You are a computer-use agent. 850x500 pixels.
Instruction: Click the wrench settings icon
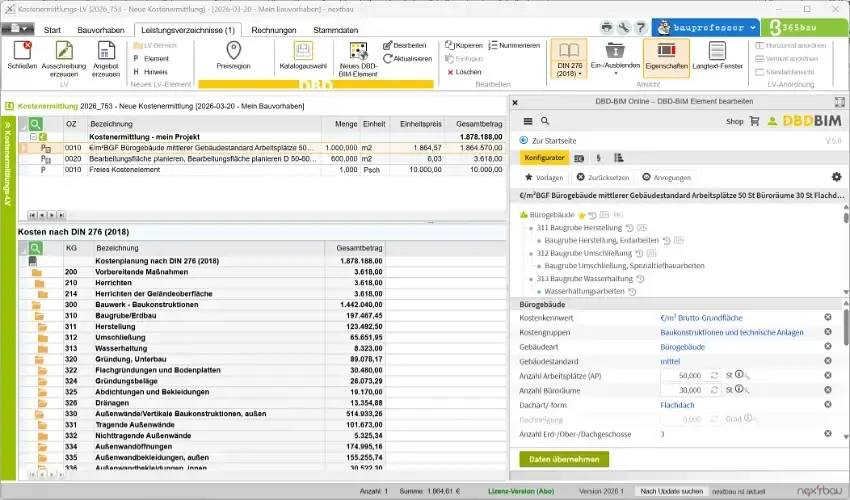coord(623,27)
